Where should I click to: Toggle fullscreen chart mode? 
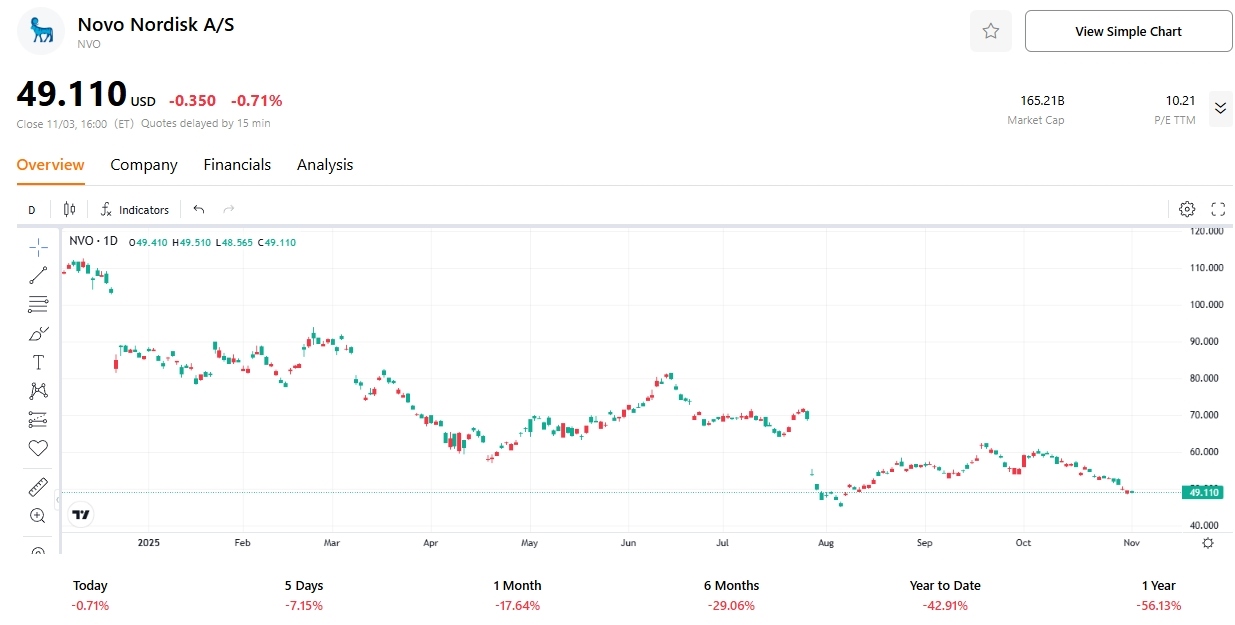point(1217,209)
